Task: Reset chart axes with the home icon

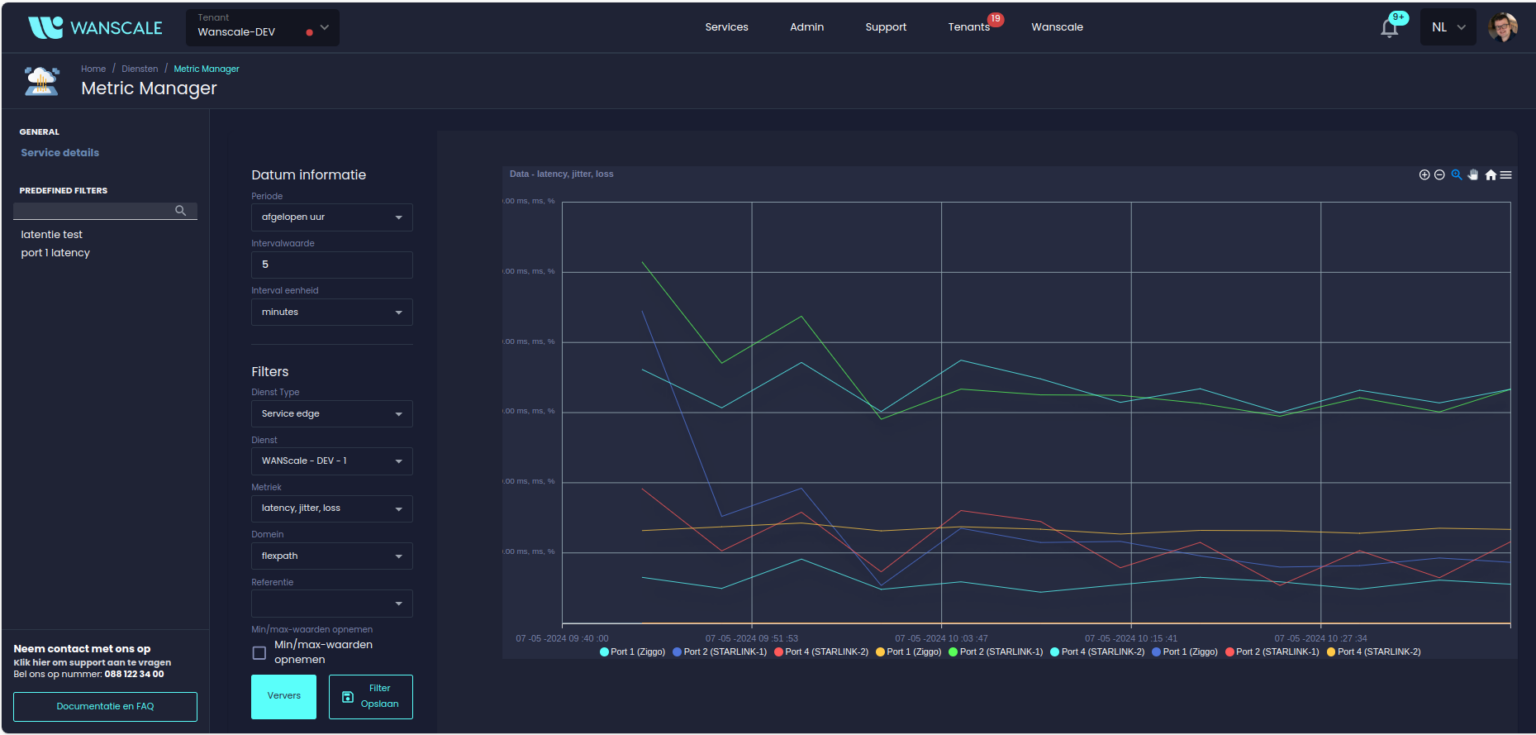Action: pyautogui.click(x=1490, y=174)
